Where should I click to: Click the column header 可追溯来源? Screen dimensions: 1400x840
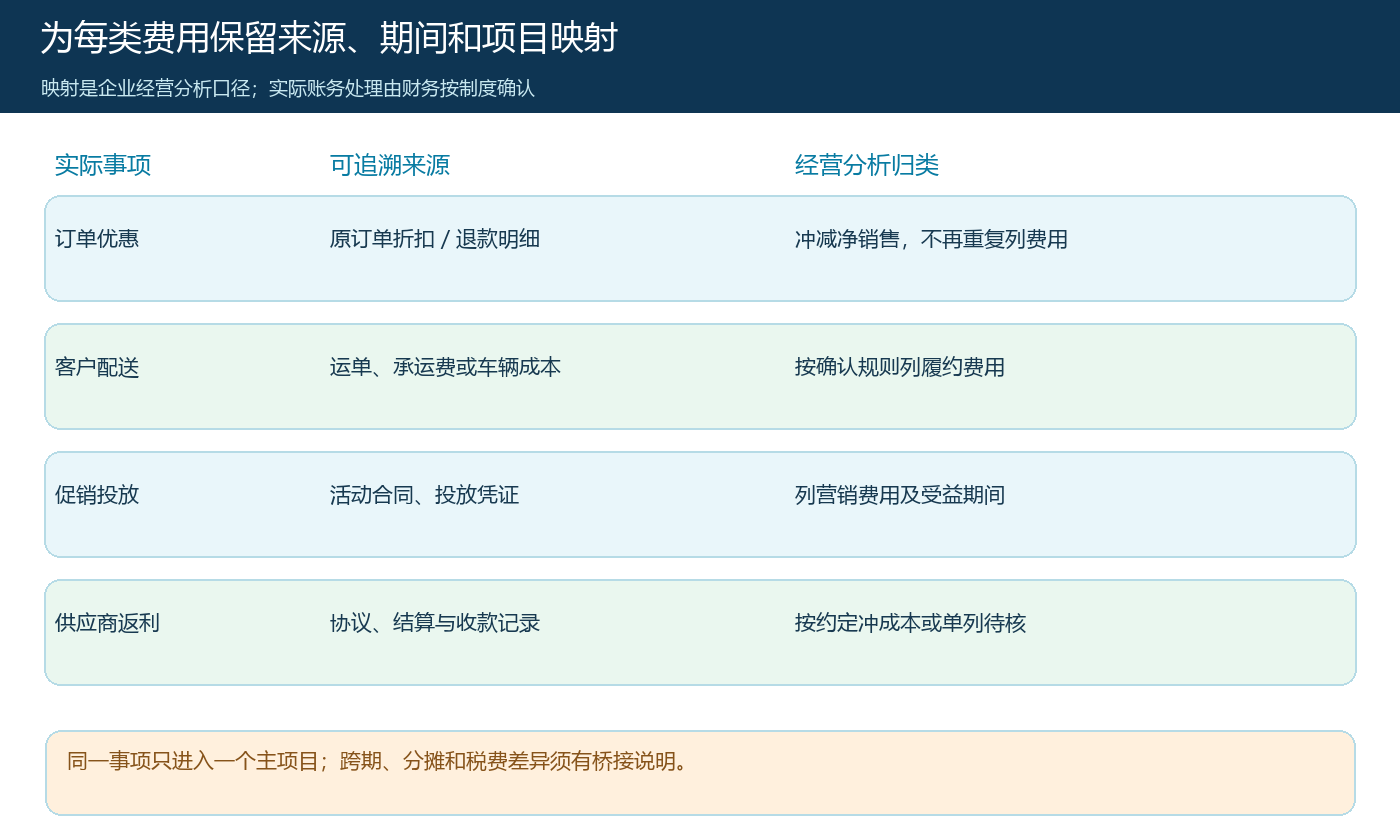click(390, 165)
